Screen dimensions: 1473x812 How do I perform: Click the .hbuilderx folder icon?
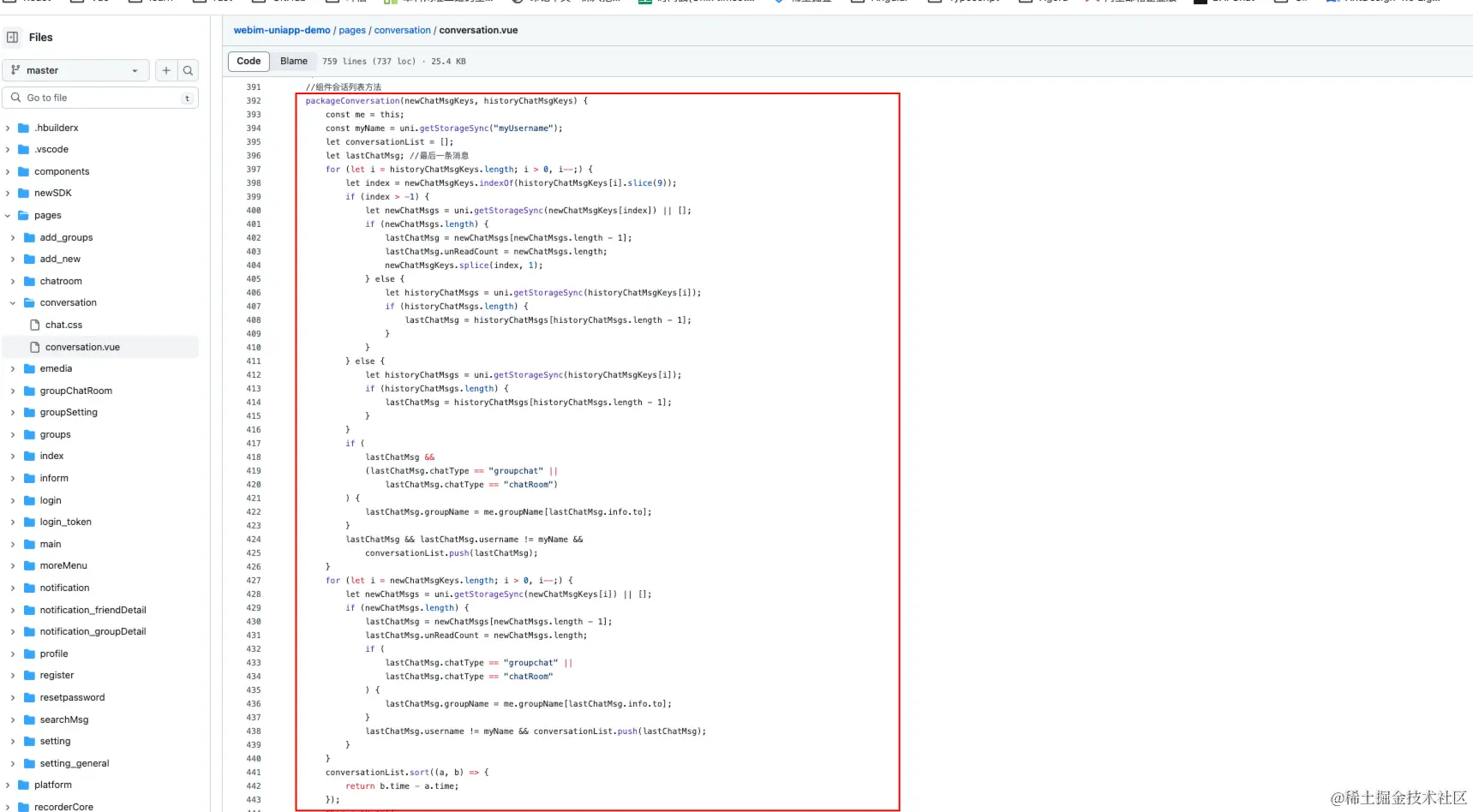tap(24, 128)
